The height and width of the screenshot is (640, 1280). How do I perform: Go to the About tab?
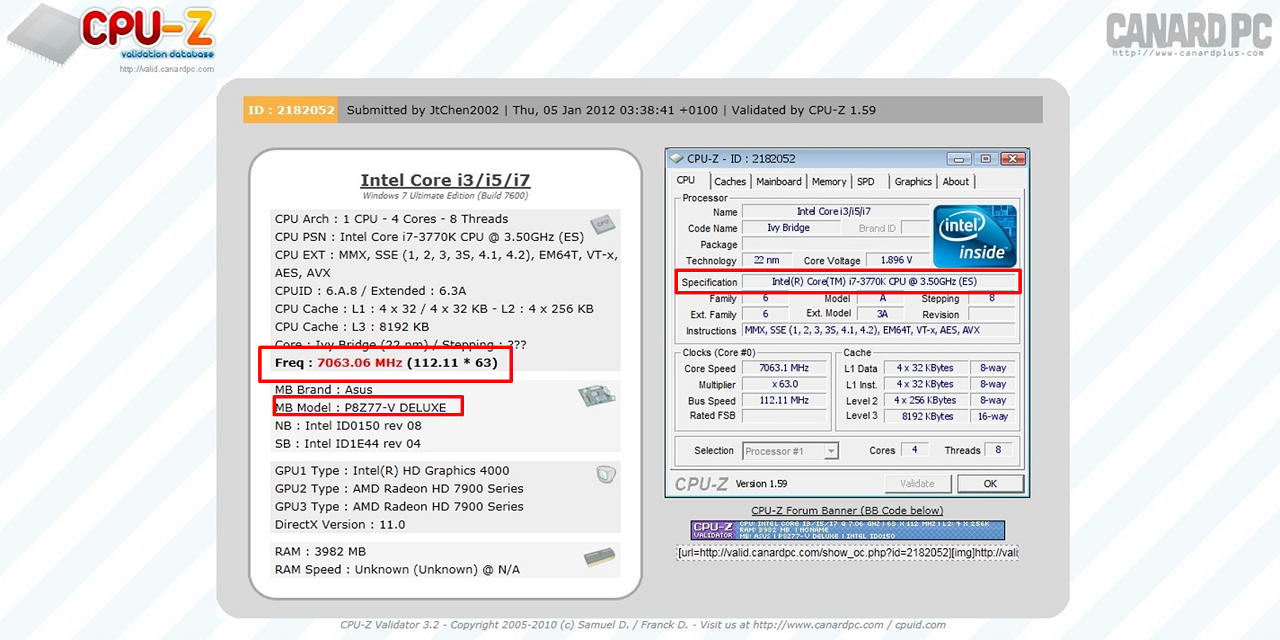955,182
